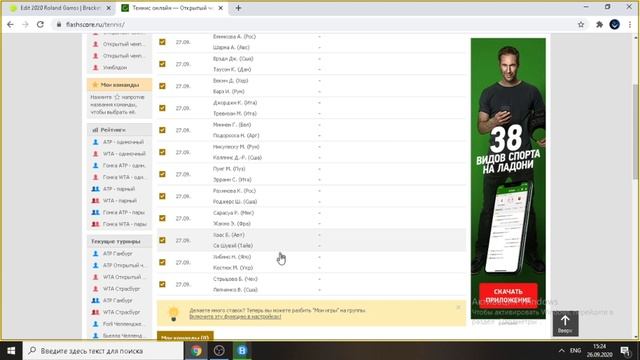
Task: Open the blue B app in taskbar
Action: (x=242, y=351)
